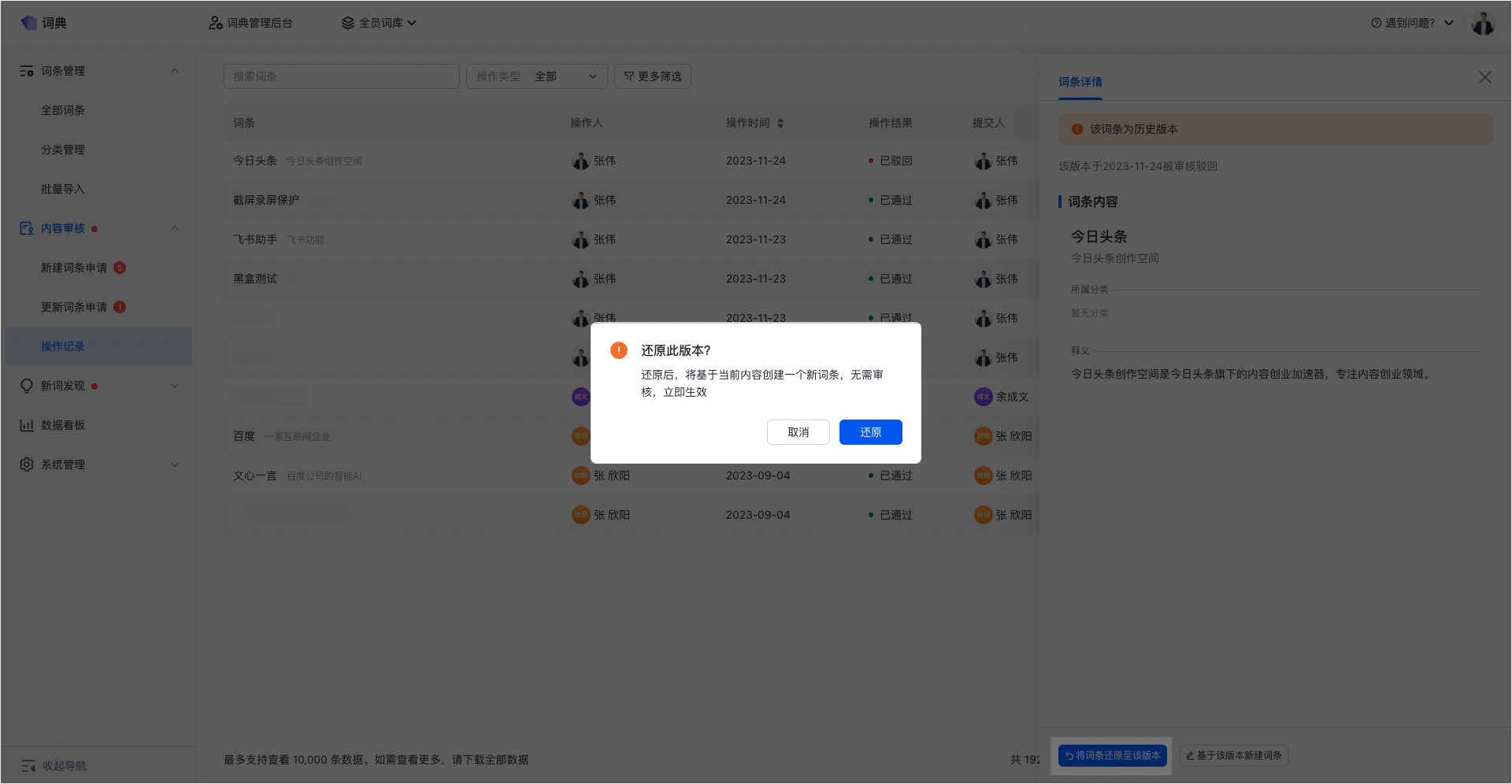Click the 词条管理 sidebar icon
This screenshot has width=1512, height=784.
coord(27,71)
